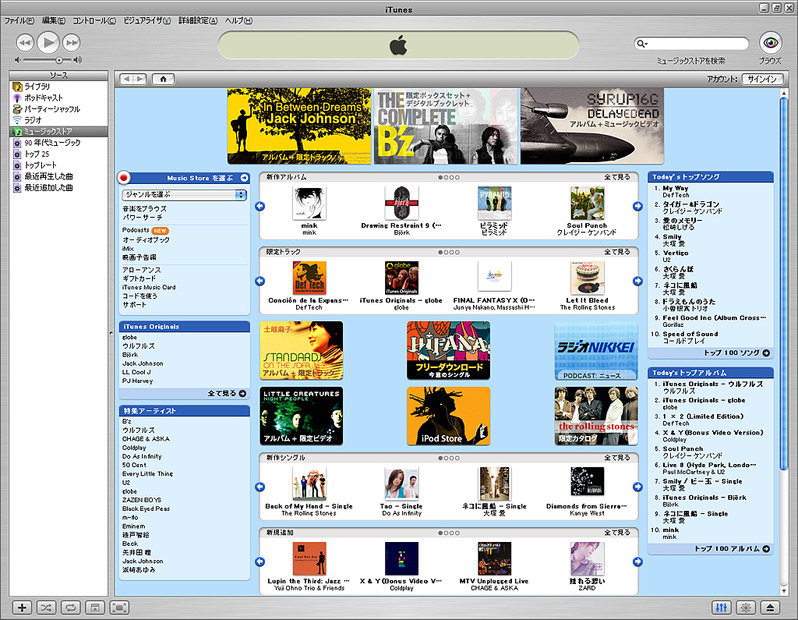Open the オーディオブック link
Viewport: 798px width, 620px height.
[x=146, y=240]
